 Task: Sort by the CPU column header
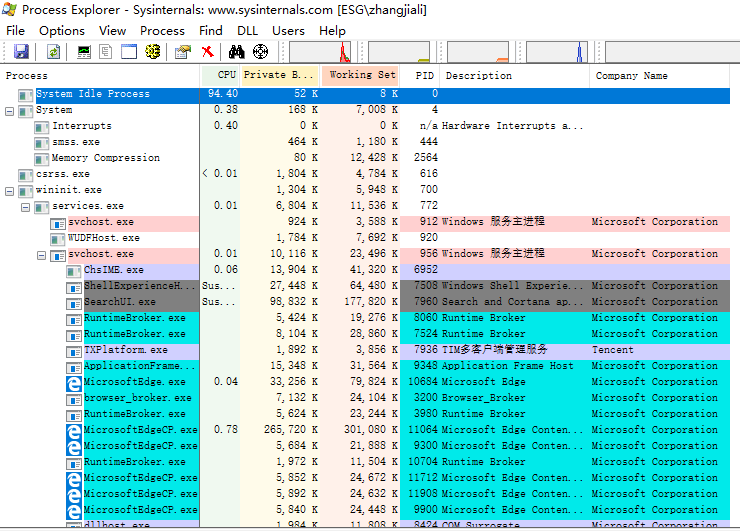pyautogui.click(x=220, y=76)
